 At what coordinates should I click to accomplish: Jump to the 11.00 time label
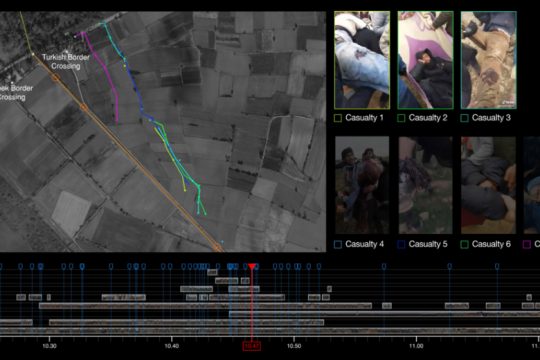pos(416,346)
